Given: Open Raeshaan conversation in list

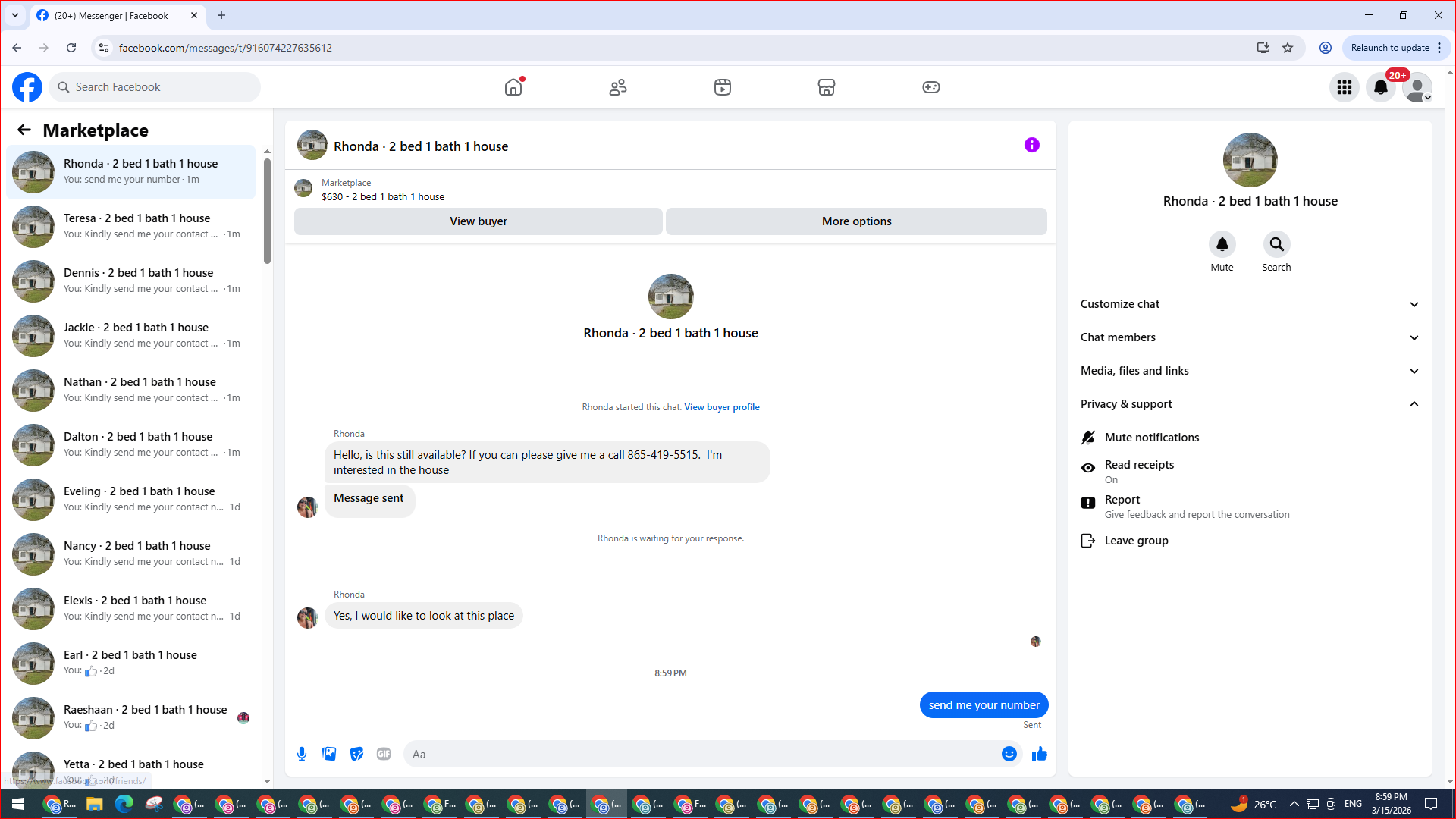Looking at the screenshot, I should pyautogui.click(x=131, y=717).
